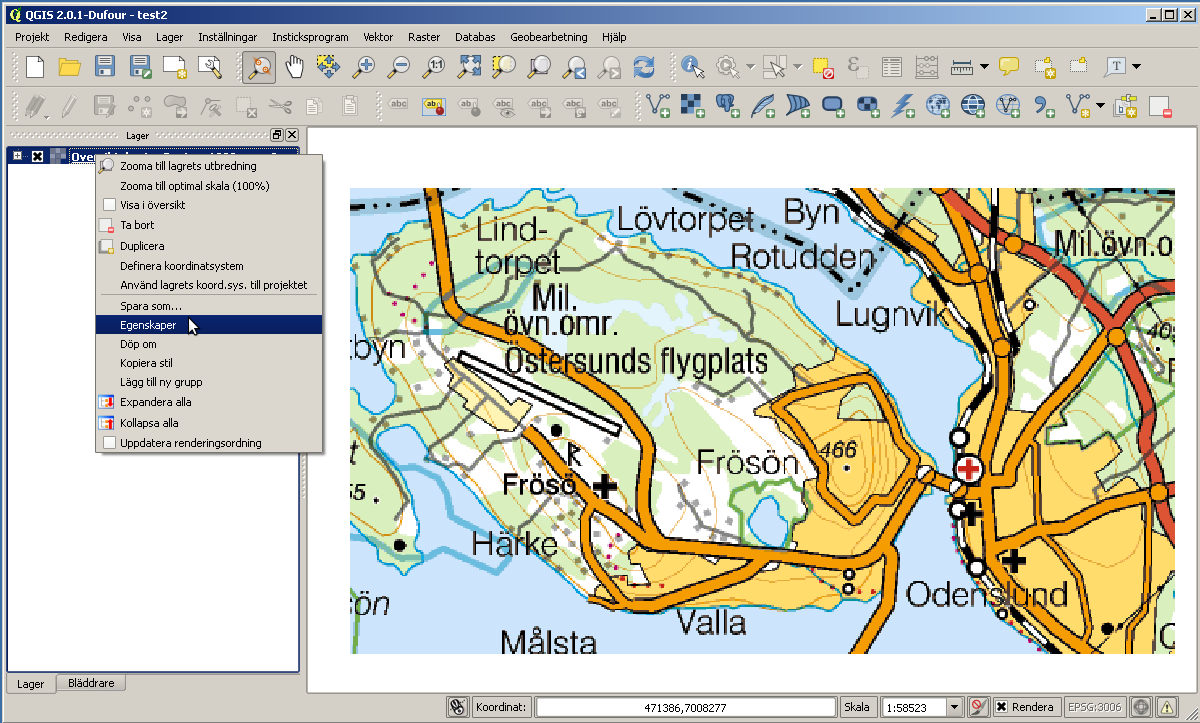The width and height of the screenshot is (1200, 723).
Task: Switch to the Bläddrare tab
Action: [91, 683]
